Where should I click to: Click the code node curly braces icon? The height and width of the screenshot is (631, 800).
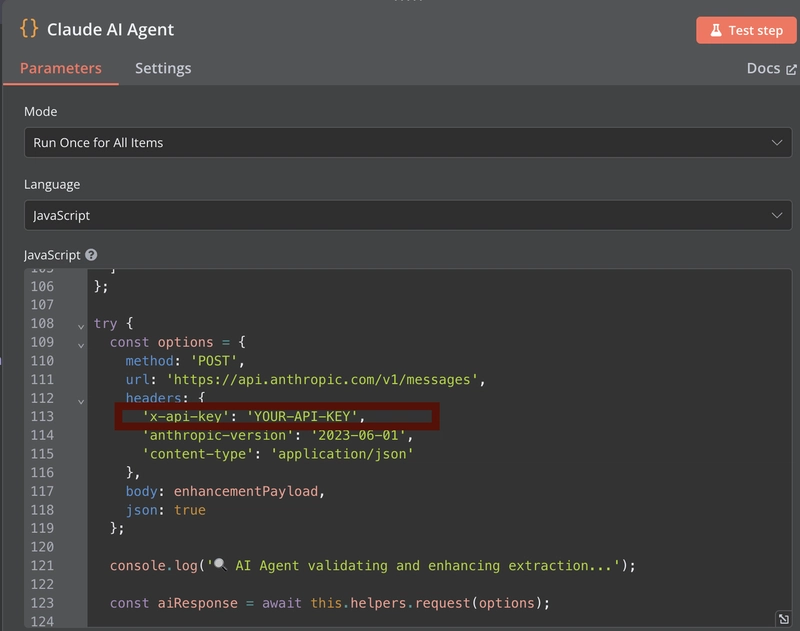(29, 29)
